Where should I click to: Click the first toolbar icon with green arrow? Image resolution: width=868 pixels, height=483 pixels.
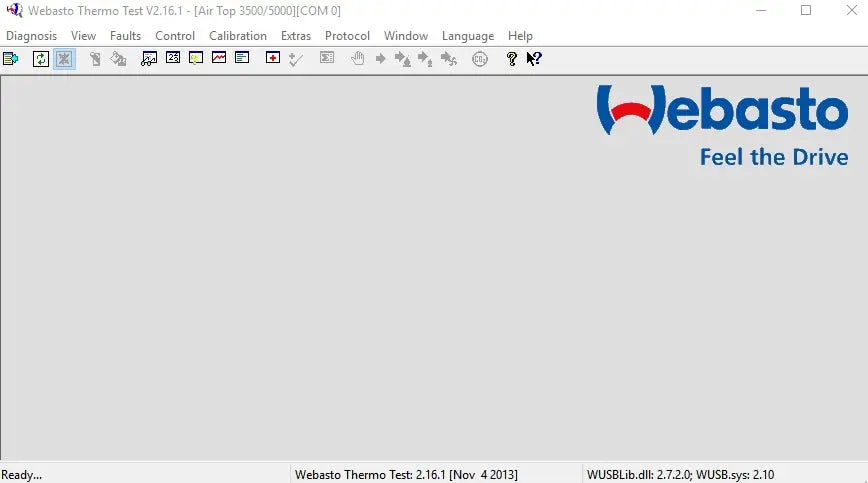click(x=10, y=59)
